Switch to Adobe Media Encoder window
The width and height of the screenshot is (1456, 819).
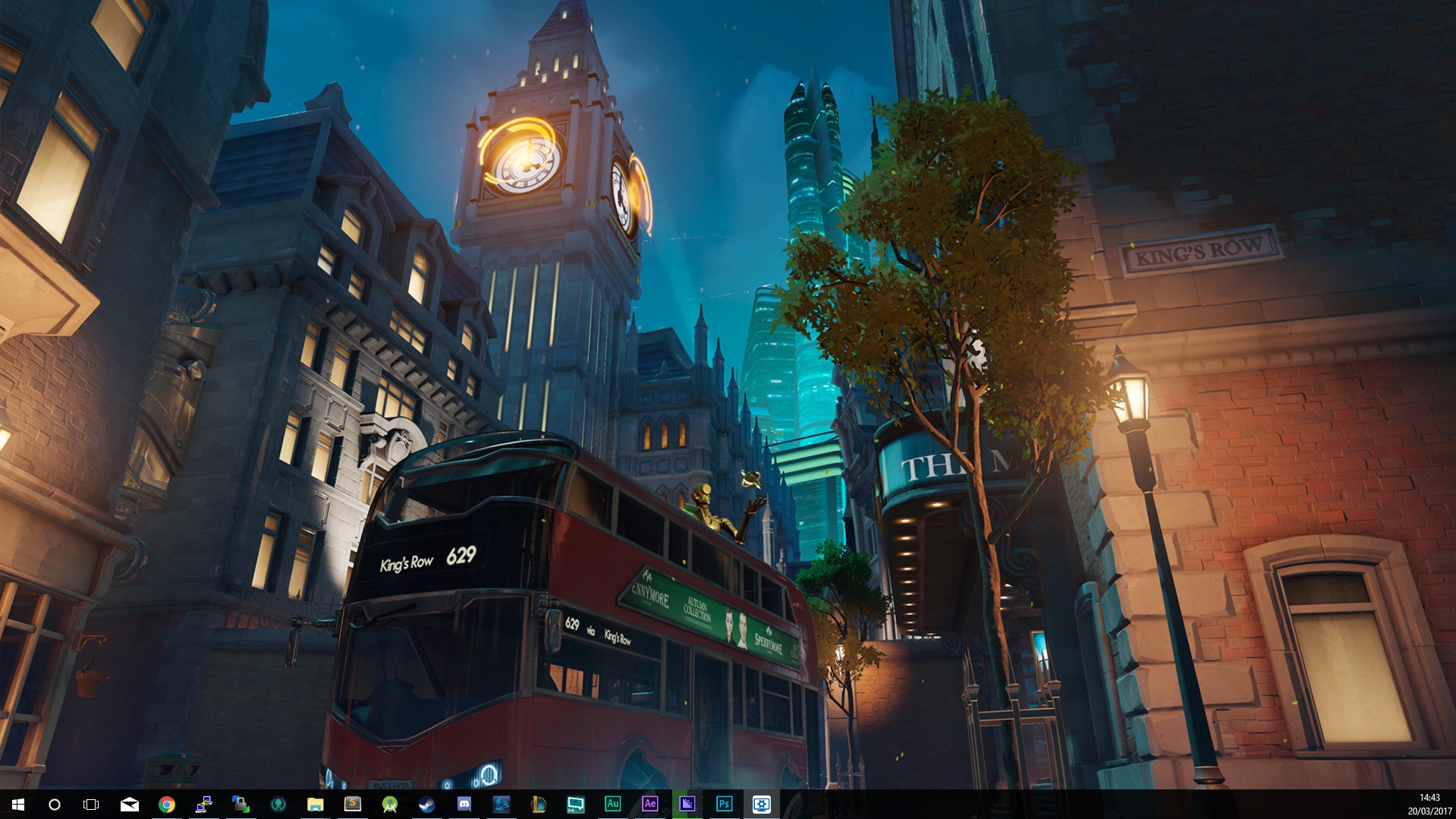click(x=687, y=804)
